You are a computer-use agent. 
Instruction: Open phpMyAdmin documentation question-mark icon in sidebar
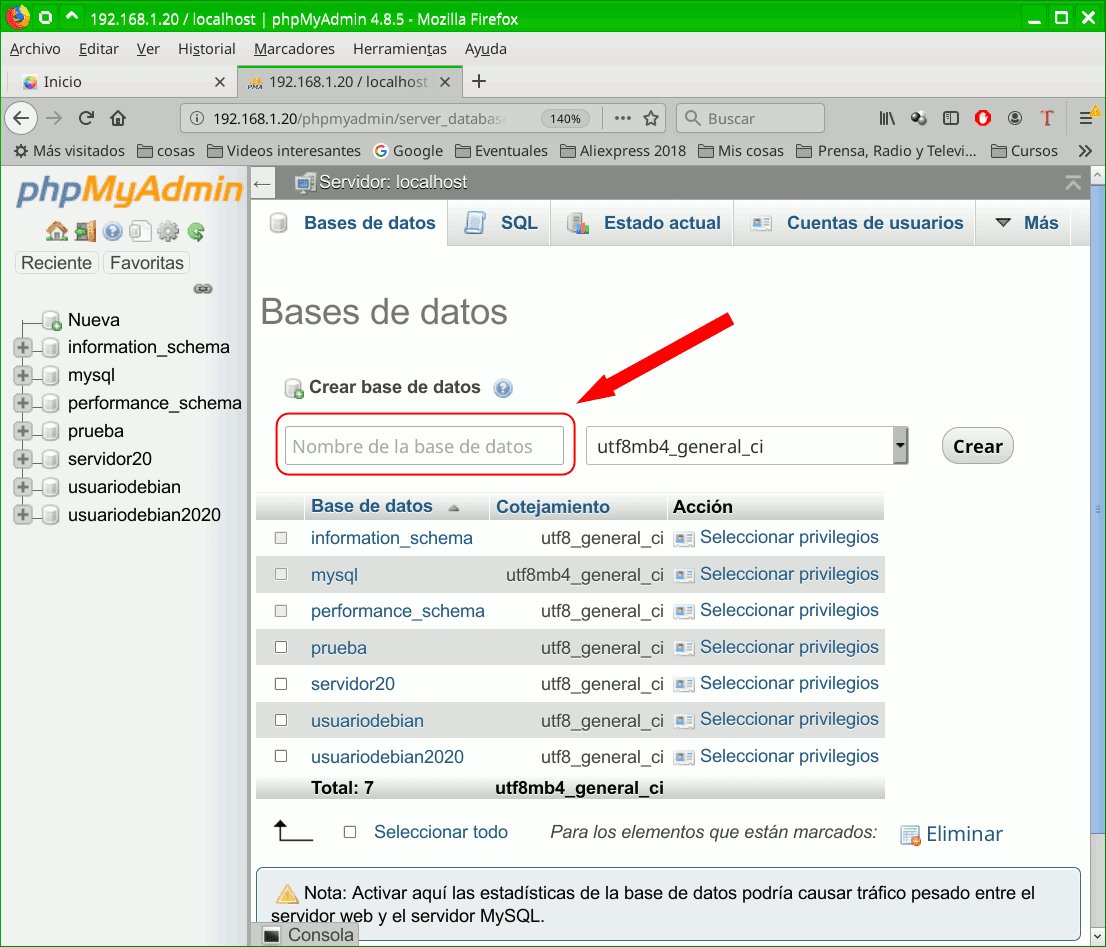[112, 231]
